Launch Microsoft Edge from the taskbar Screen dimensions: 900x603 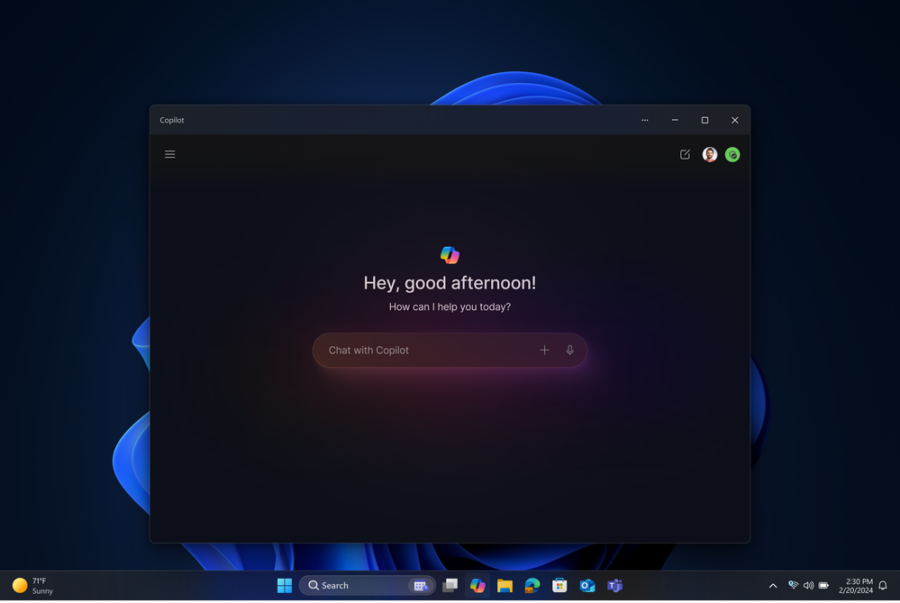point(531,585)
